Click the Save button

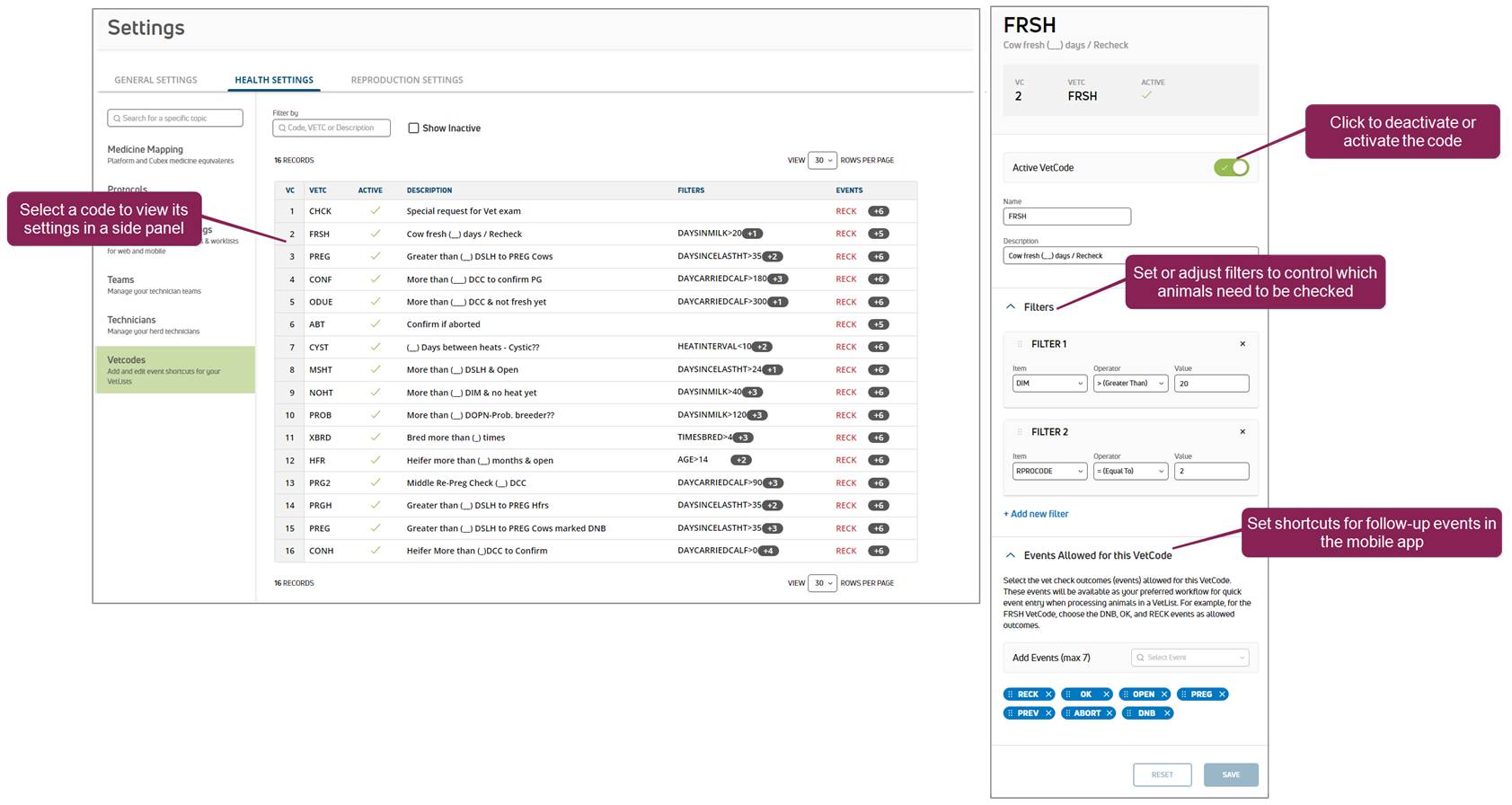[x=1230, y=774]
